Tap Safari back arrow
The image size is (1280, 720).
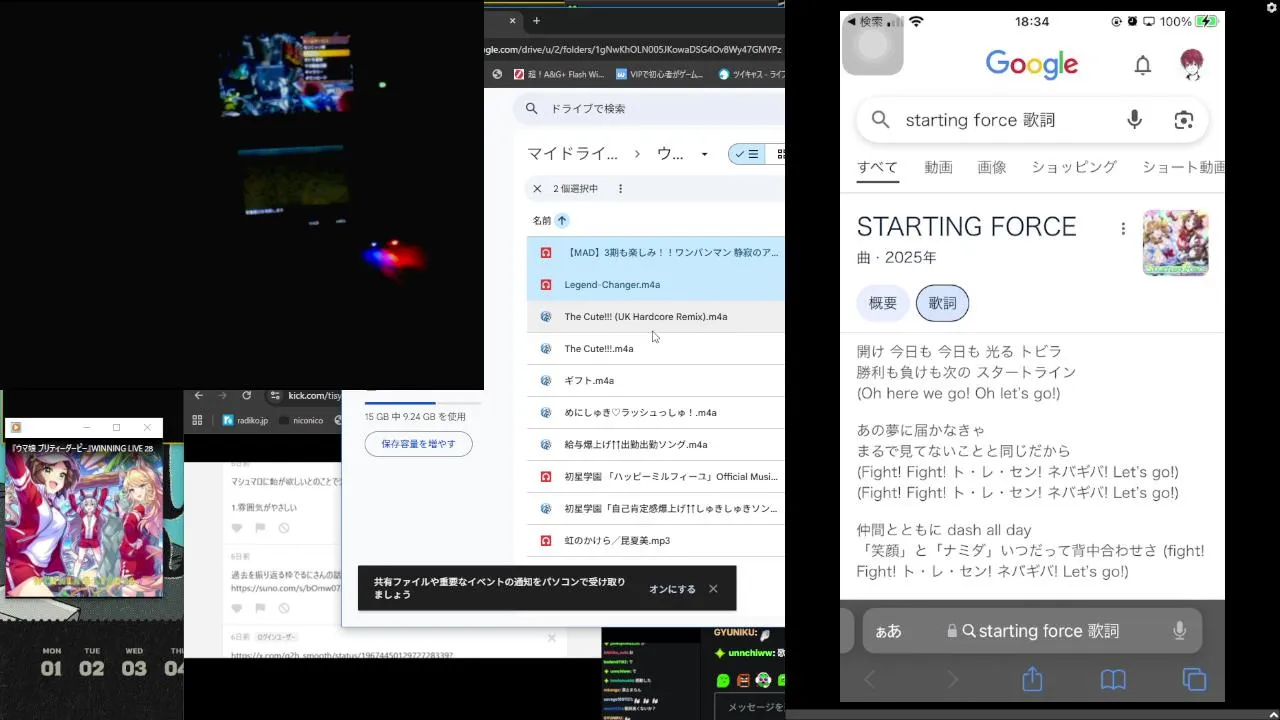click(869, 680)
